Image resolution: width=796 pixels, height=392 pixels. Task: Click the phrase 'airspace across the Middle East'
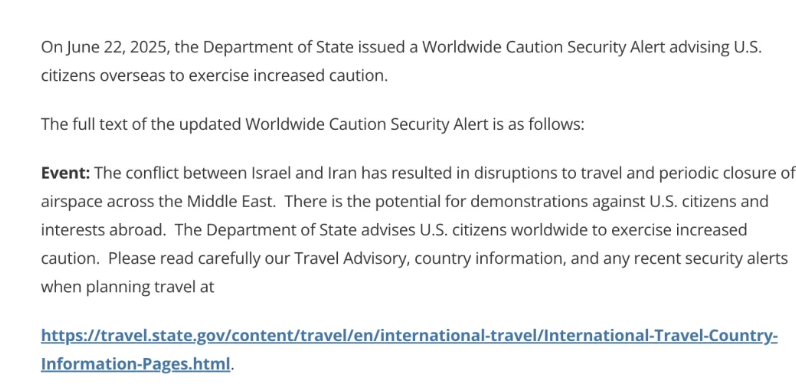coord(157,202)
